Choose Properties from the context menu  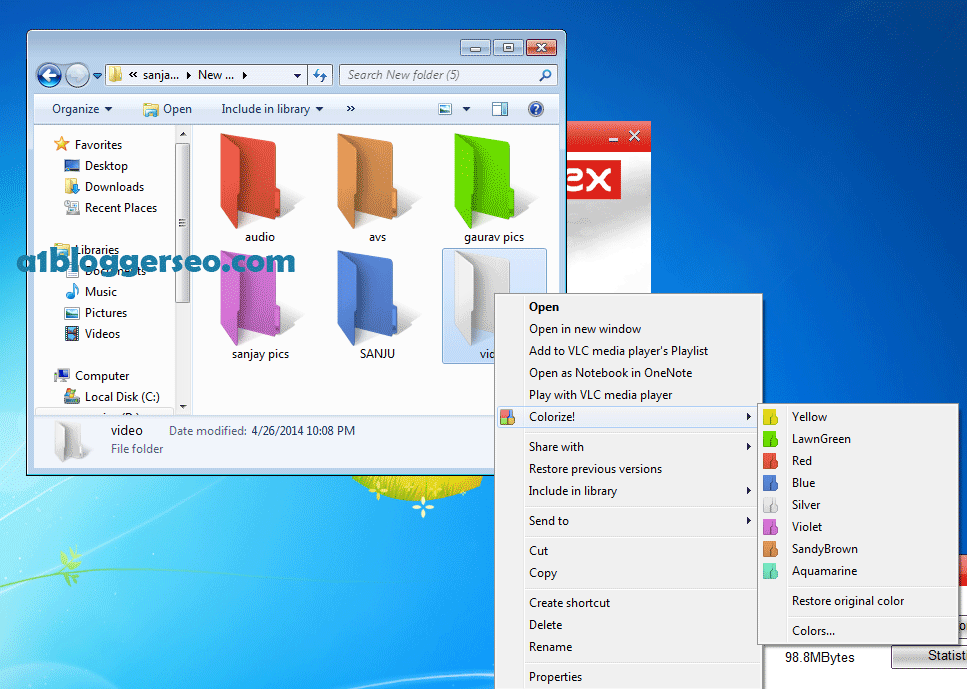555,677
